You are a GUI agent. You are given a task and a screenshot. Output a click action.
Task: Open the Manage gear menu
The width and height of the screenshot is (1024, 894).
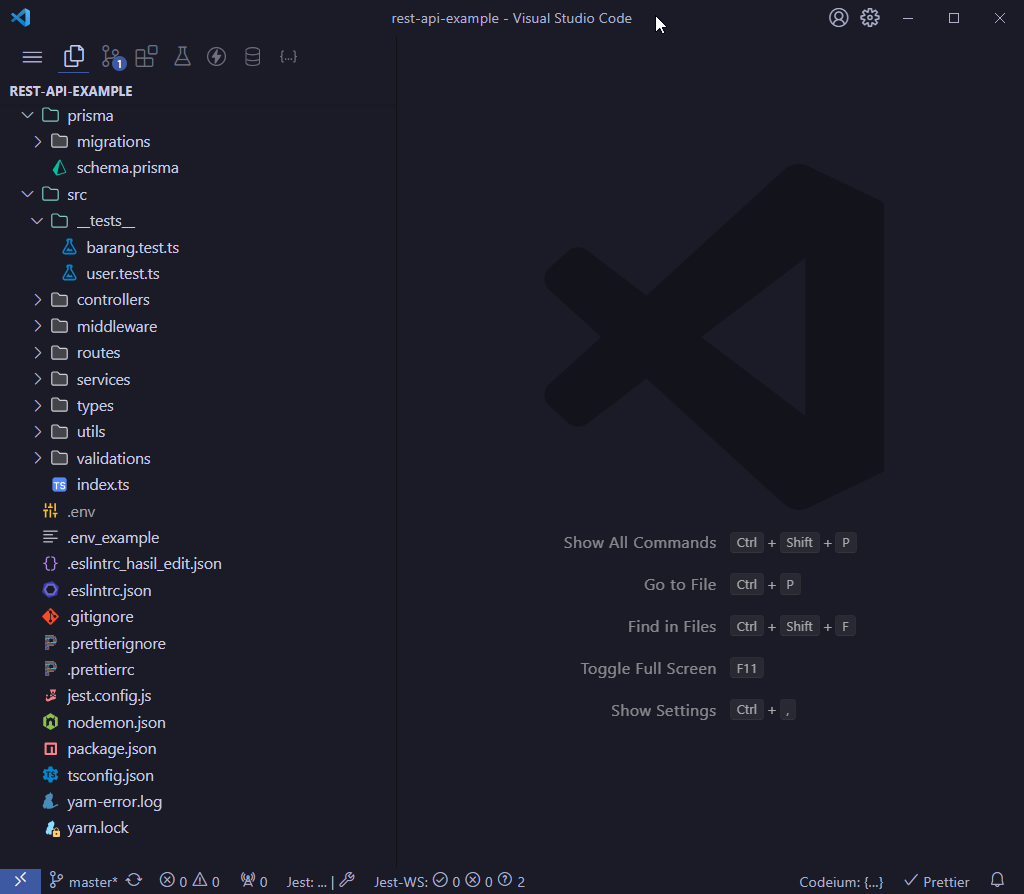tap(870, 18)
